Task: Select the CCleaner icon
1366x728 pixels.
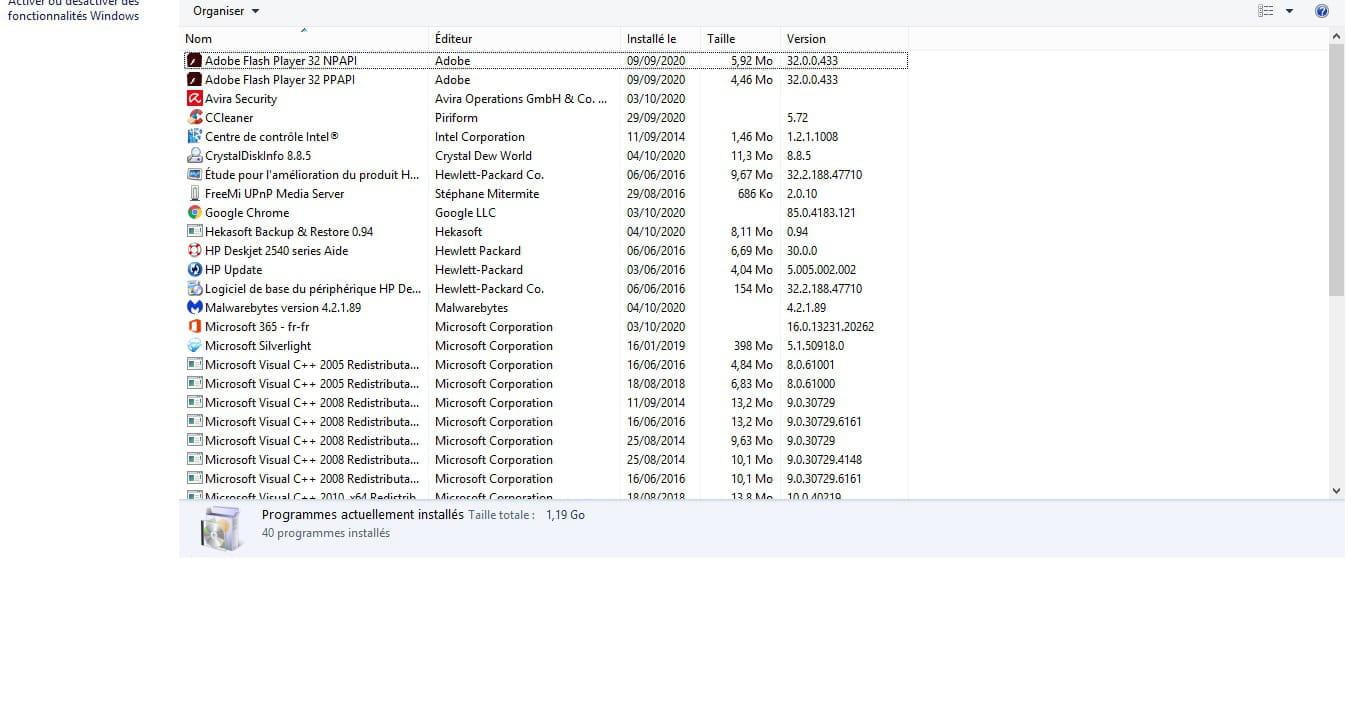Action: tap(195, 118)
